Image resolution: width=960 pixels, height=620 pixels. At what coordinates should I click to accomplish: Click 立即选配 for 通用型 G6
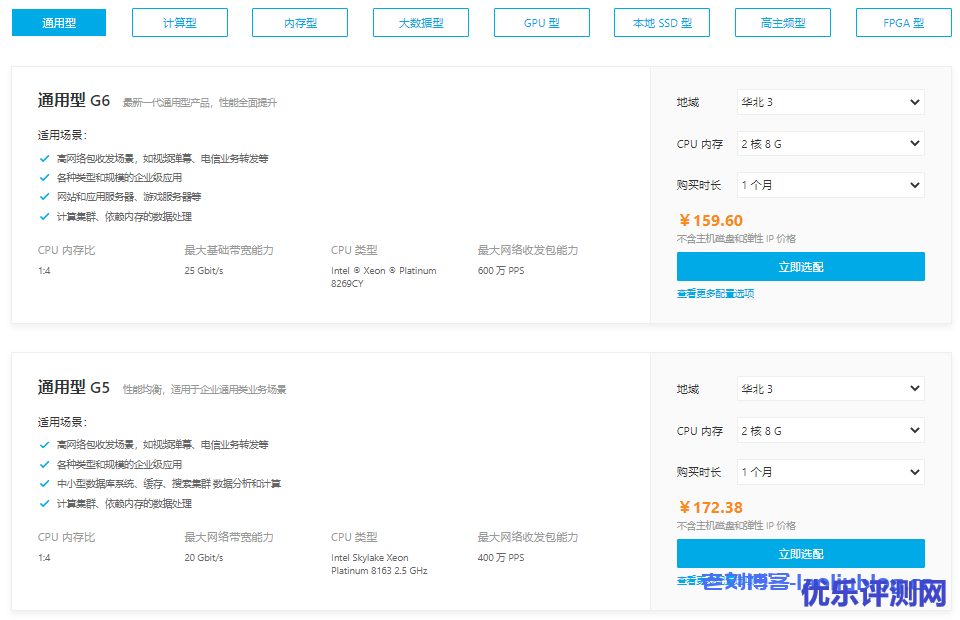coord(800,267)
